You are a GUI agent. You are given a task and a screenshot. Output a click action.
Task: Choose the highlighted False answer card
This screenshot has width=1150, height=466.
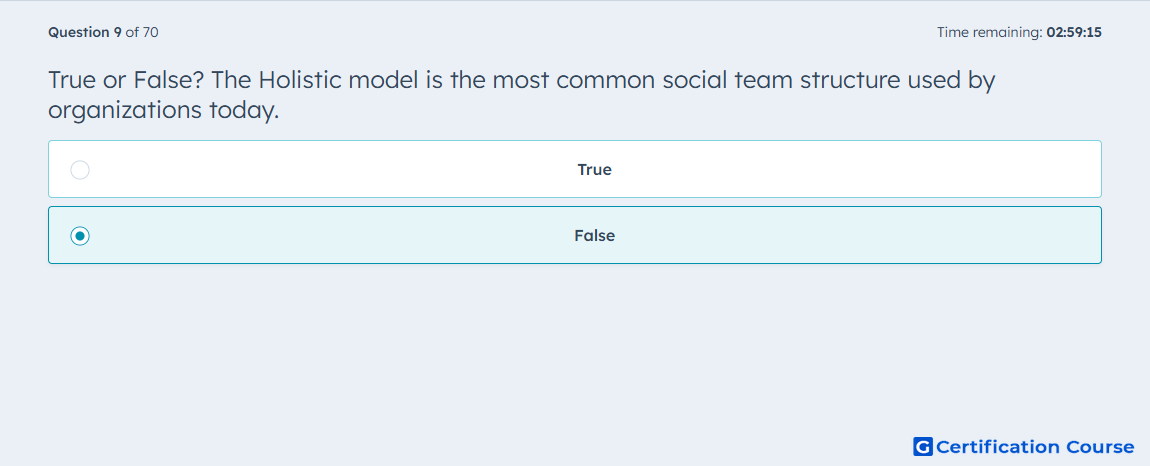[575, 235]
